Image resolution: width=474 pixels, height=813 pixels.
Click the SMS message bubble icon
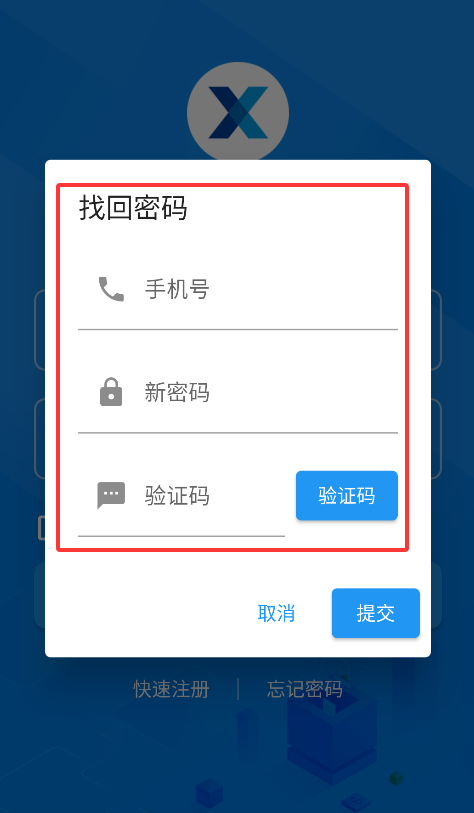point(111,495)
